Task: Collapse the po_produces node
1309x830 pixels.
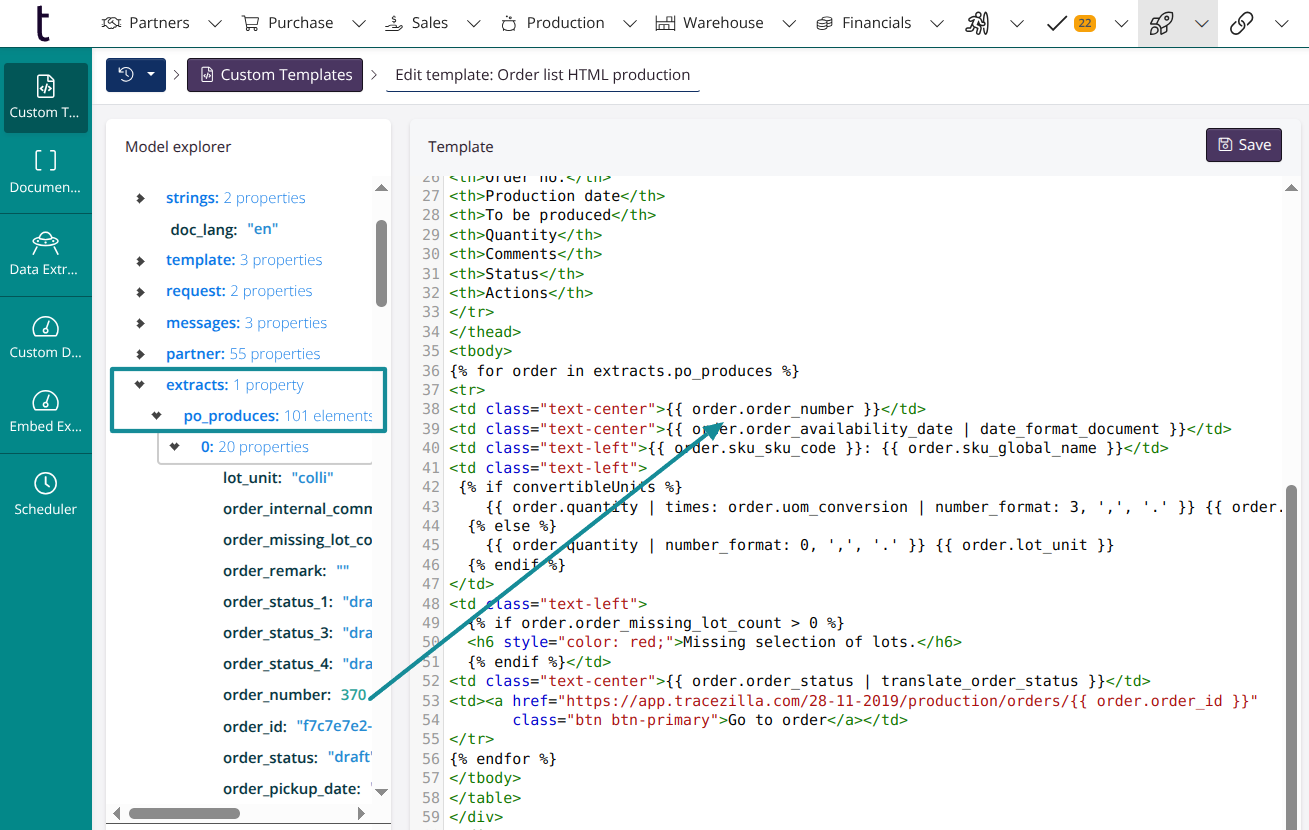Action: [x=157, y=416]
